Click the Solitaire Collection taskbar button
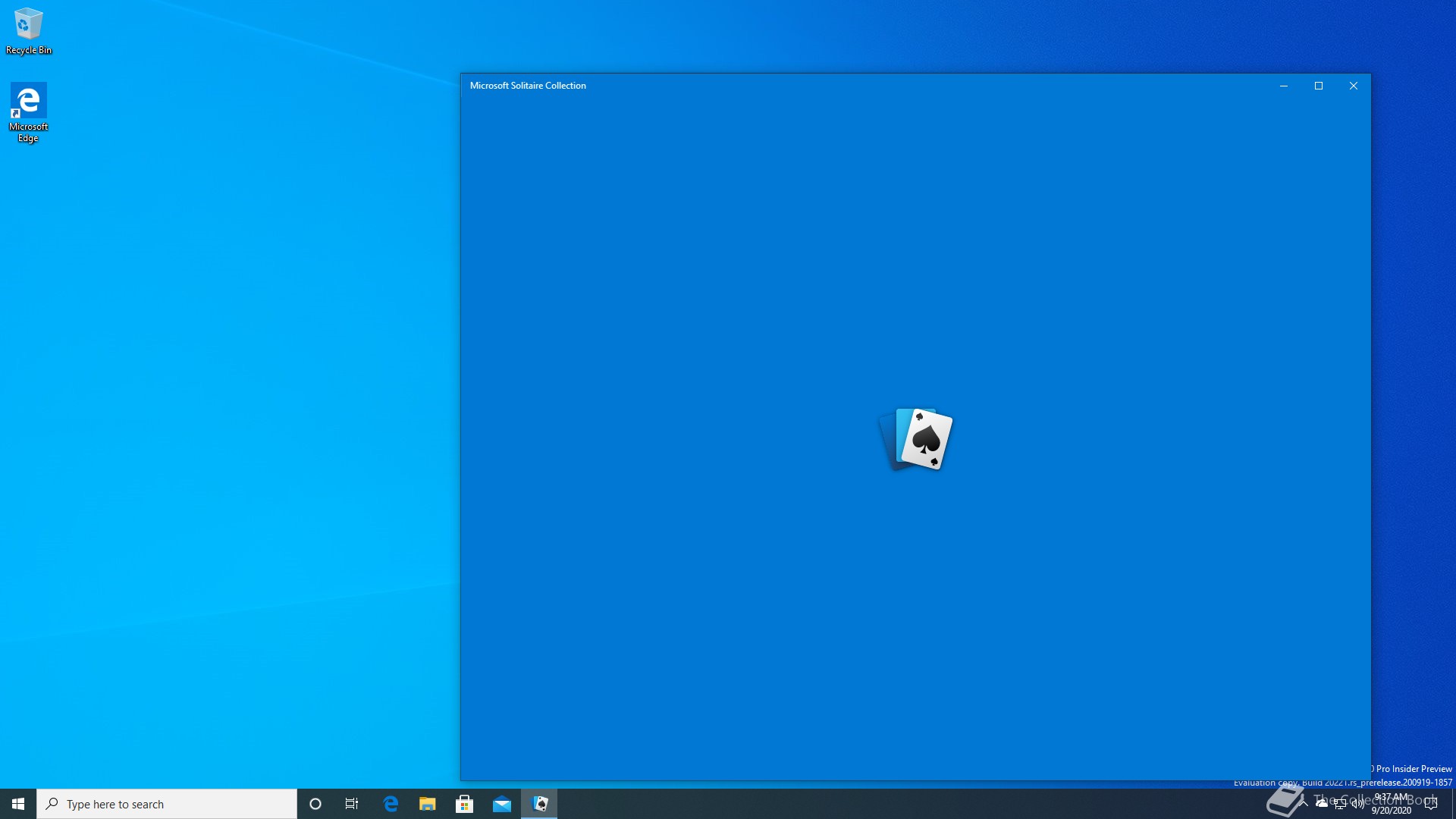This screenshot has height=819, width=1456. tap(539, 804)
